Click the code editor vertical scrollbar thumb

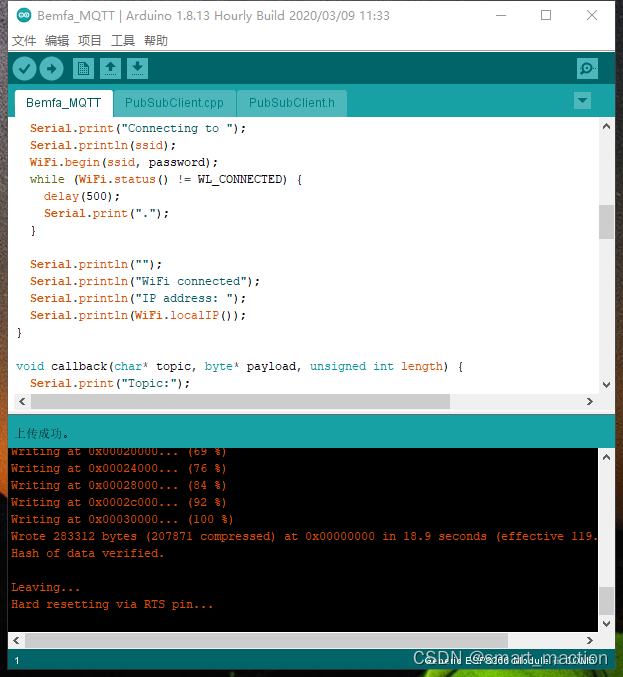[x=606, y=222]
